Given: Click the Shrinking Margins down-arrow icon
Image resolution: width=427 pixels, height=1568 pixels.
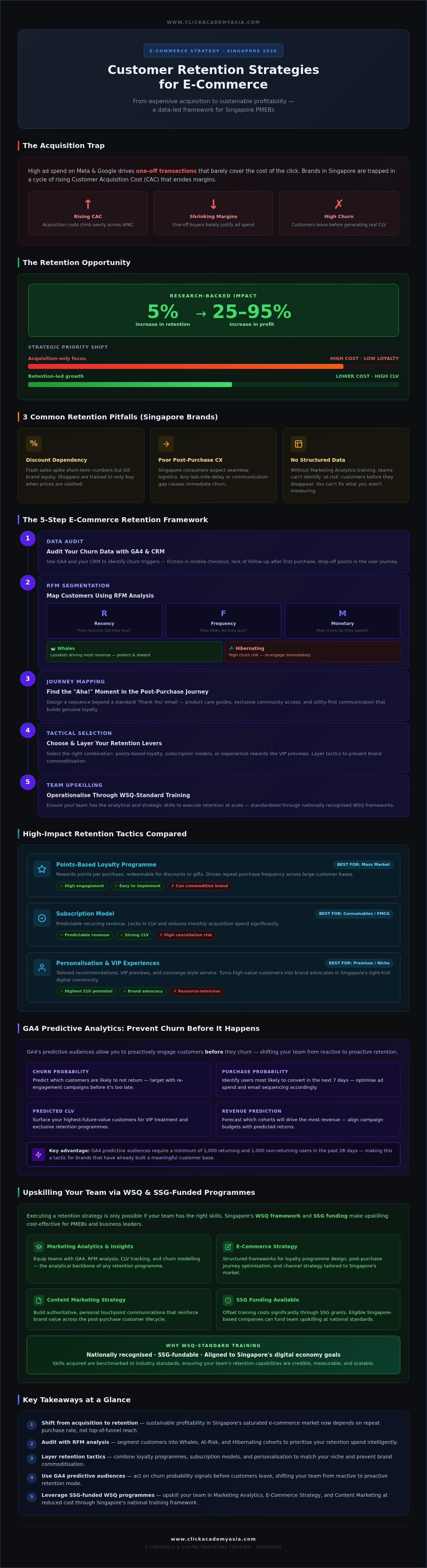Looking at the screenshot, I should coord(213,205).
